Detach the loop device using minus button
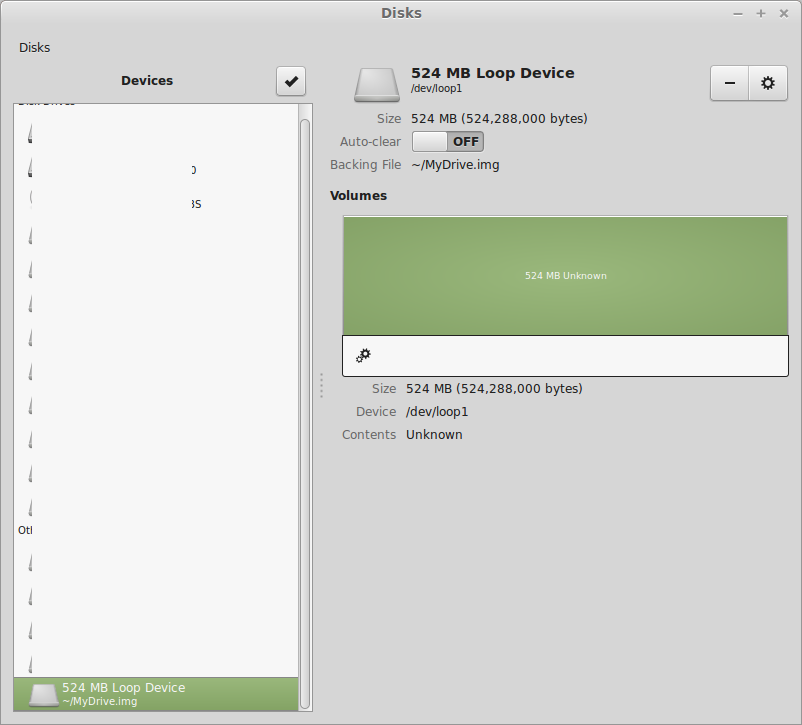Screen dimensions: 802x725 [x=729, y=84]
